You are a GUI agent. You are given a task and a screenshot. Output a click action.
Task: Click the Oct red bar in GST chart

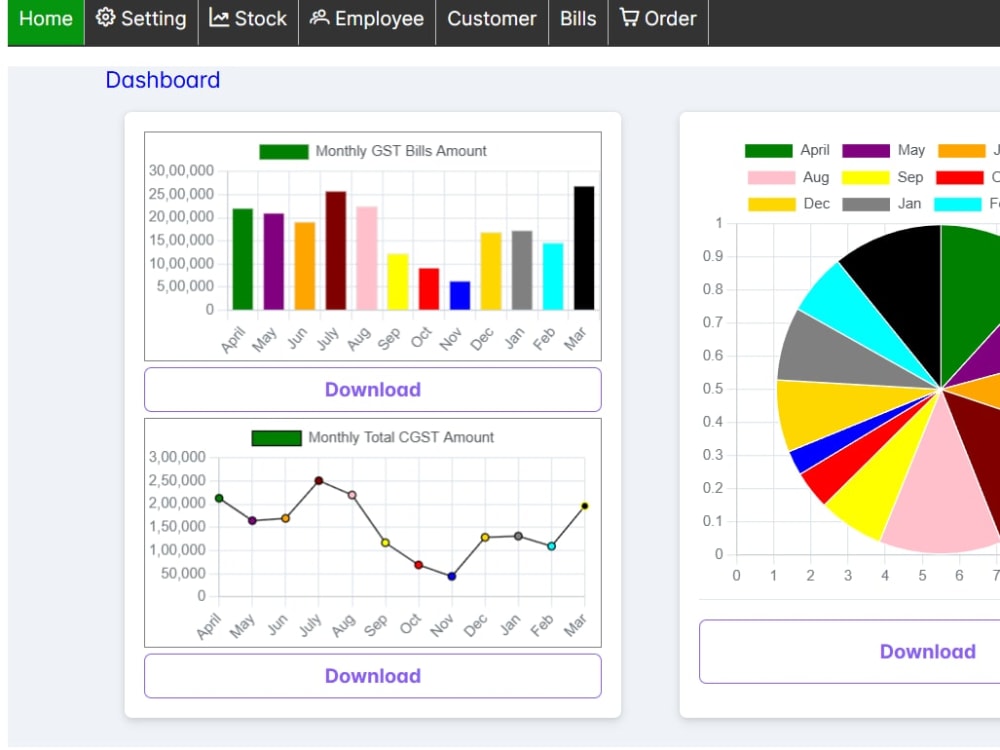click(429, 289)
